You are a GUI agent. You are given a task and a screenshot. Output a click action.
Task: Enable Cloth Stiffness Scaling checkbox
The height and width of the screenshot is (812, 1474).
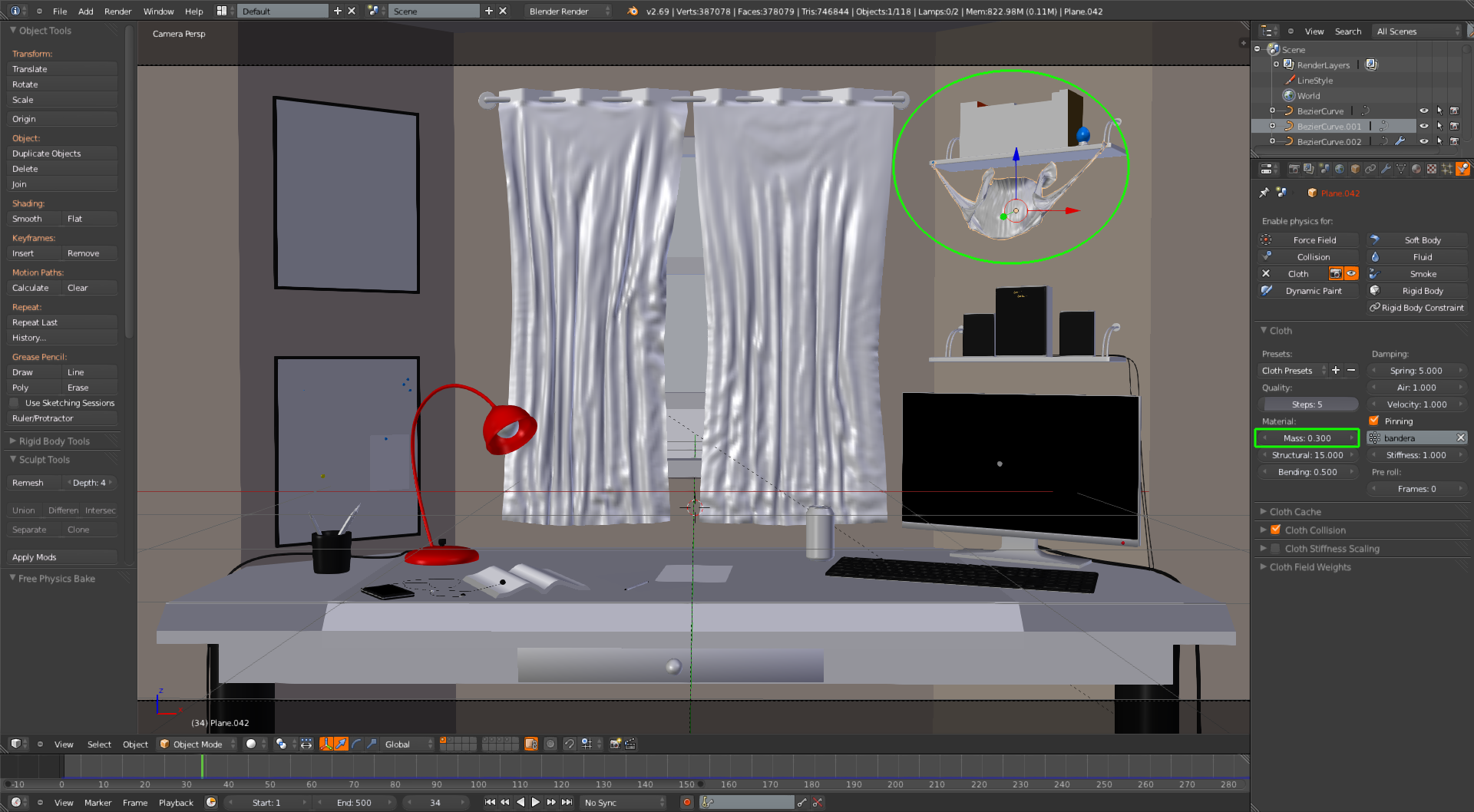(1275, 548)
